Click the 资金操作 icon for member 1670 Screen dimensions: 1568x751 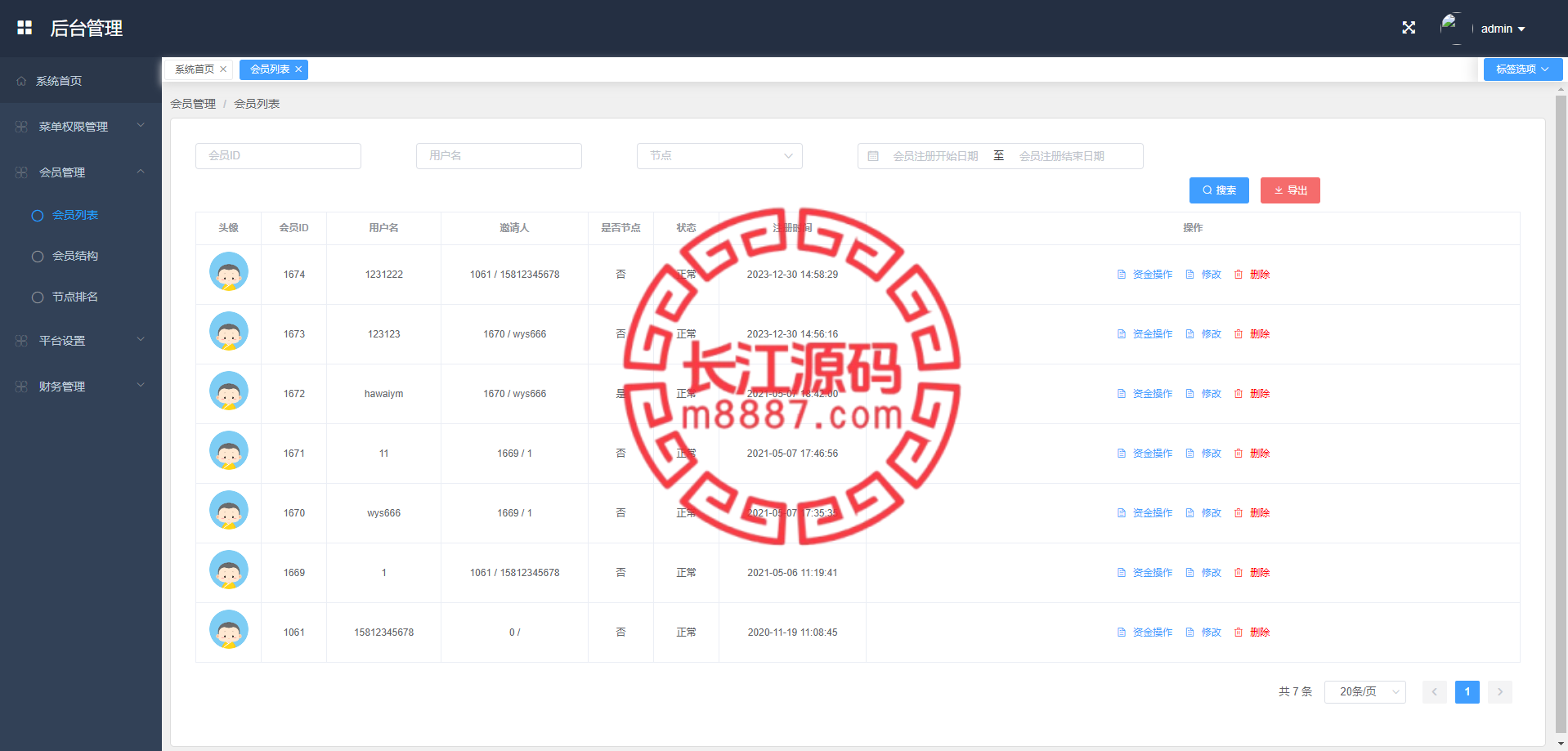click(x=1122, y=513)
